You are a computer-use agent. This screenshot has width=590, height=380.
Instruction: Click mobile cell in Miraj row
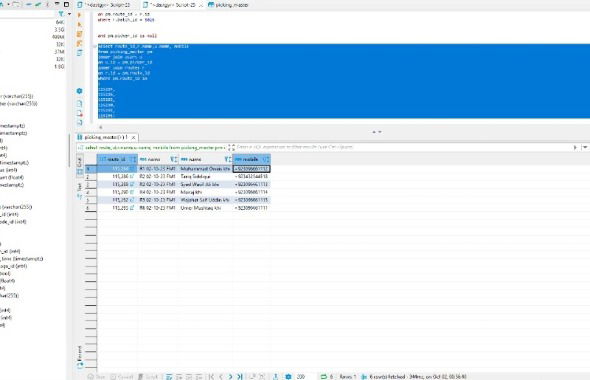point(251,192)
